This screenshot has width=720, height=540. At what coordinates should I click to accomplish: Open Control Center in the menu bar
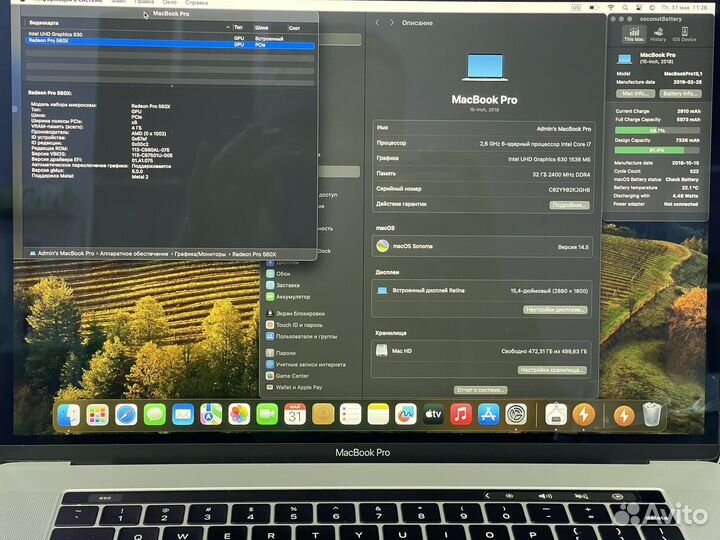coord(639,8)
